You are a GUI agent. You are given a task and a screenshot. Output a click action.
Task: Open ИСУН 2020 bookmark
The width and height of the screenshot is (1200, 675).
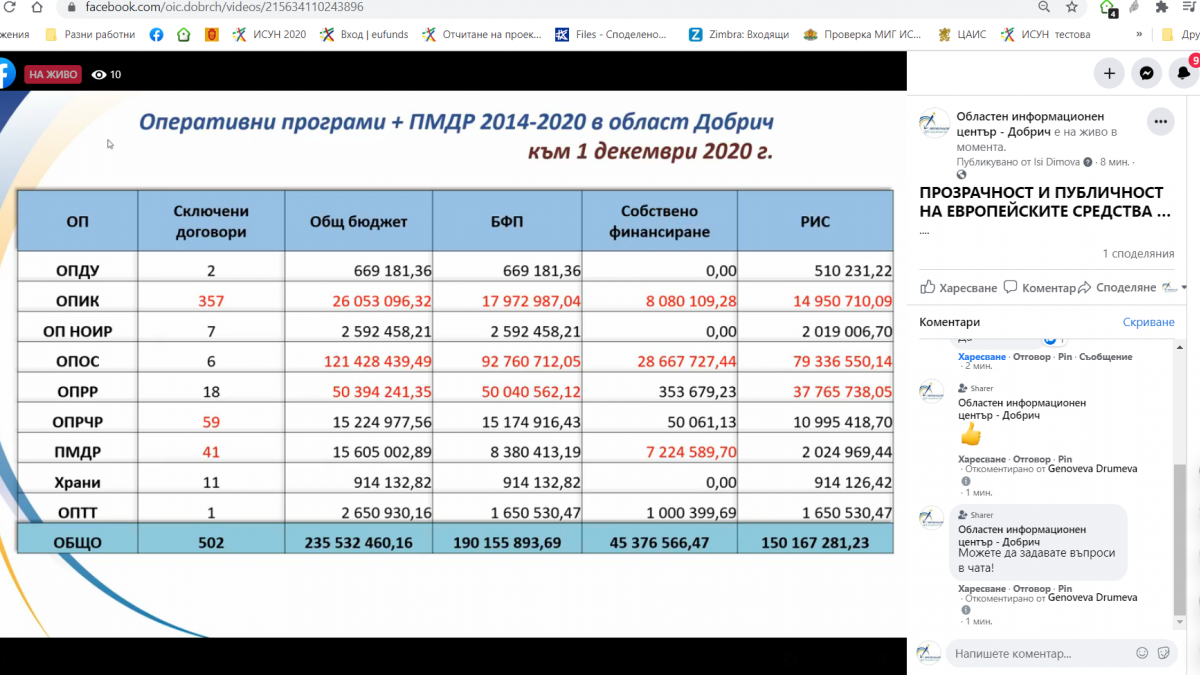click(x=269, y=34)
